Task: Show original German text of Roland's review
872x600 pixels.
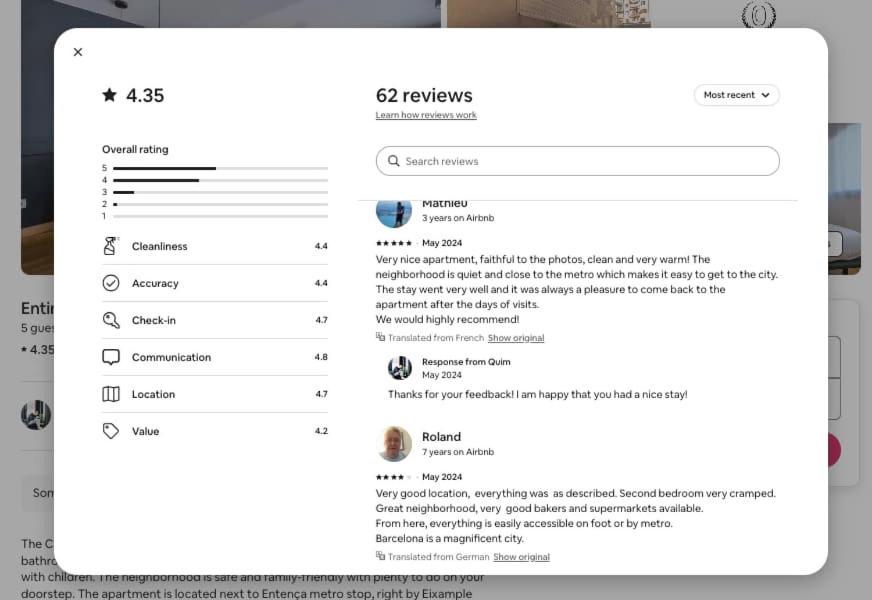Action: point(521,557)
